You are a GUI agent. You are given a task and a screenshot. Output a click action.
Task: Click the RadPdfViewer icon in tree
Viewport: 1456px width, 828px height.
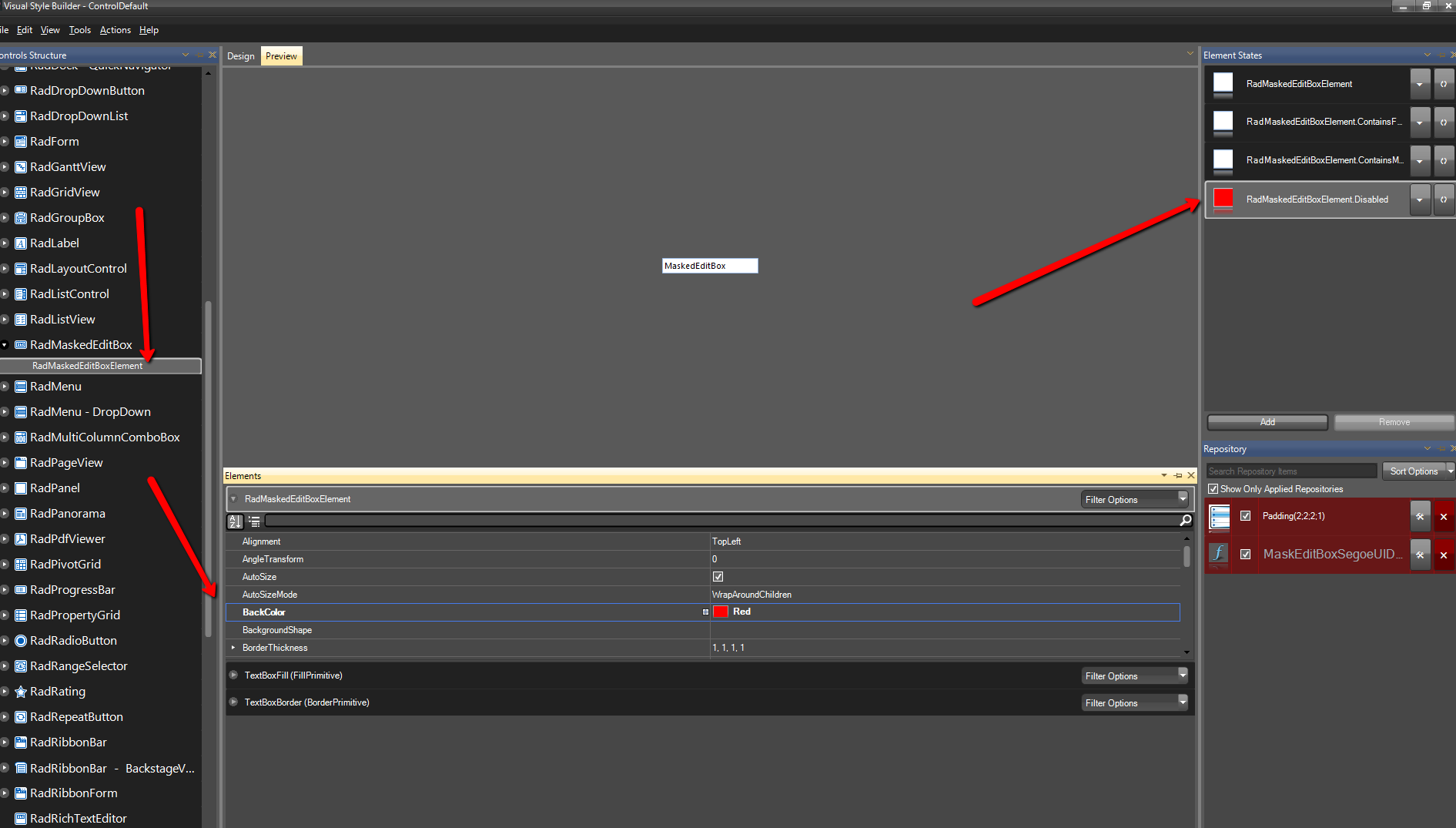point(21,539)
